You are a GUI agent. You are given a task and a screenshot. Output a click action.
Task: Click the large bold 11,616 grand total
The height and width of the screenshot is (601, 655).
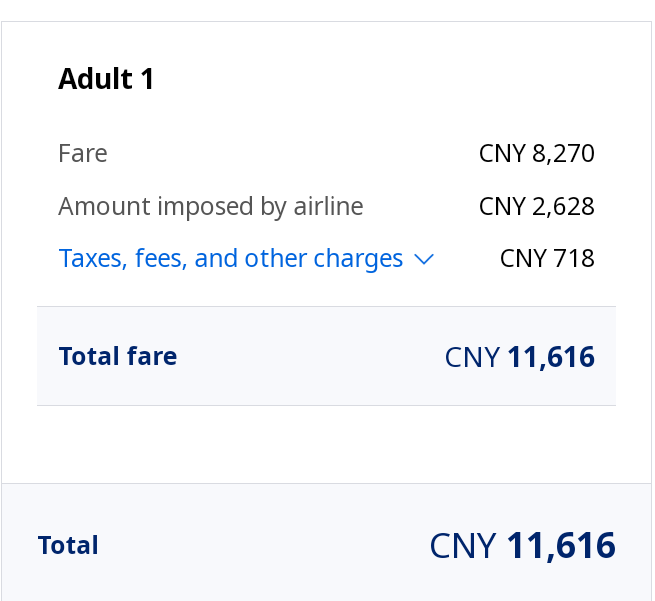561,546
